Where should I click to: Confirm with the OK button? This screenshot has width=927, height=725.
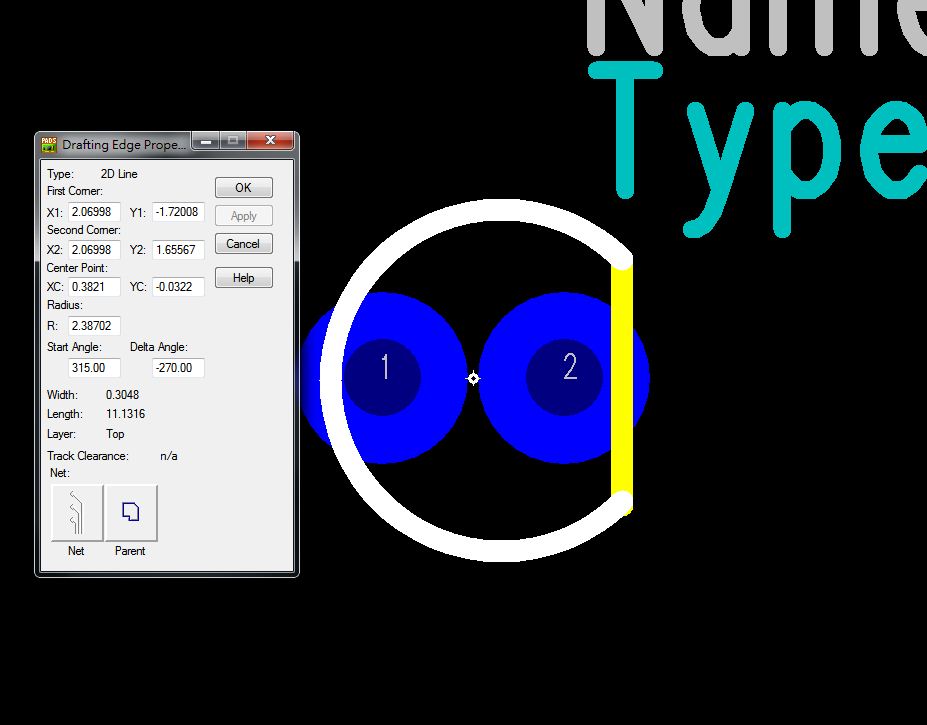244,187
